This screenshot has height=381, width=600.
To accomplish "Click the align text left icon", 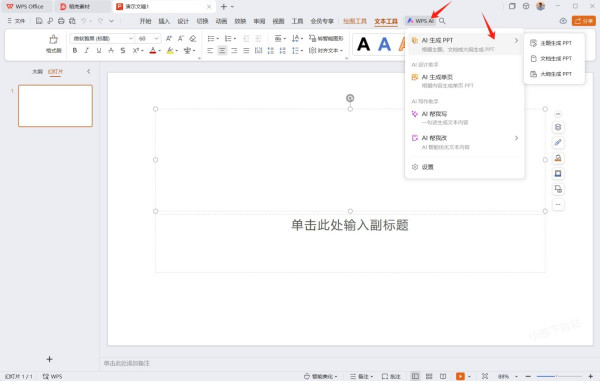I will 210,50.
